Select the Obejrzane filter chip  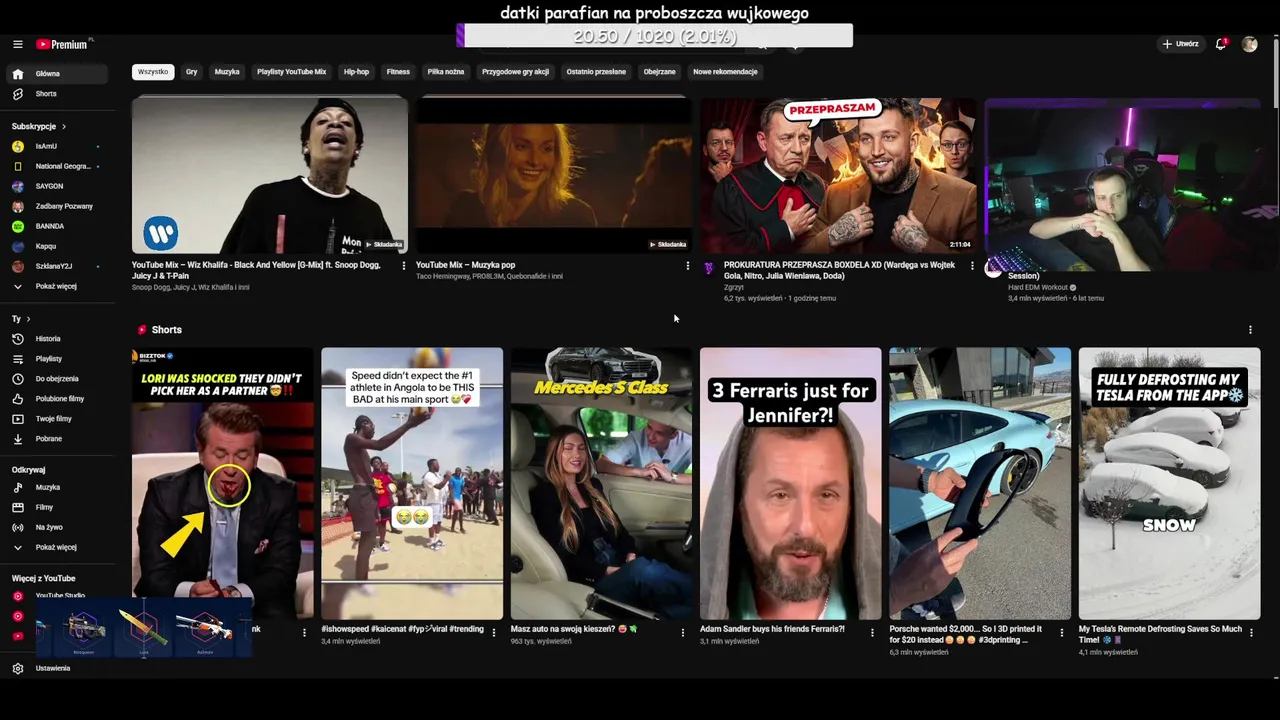click(x=659, y=72)
